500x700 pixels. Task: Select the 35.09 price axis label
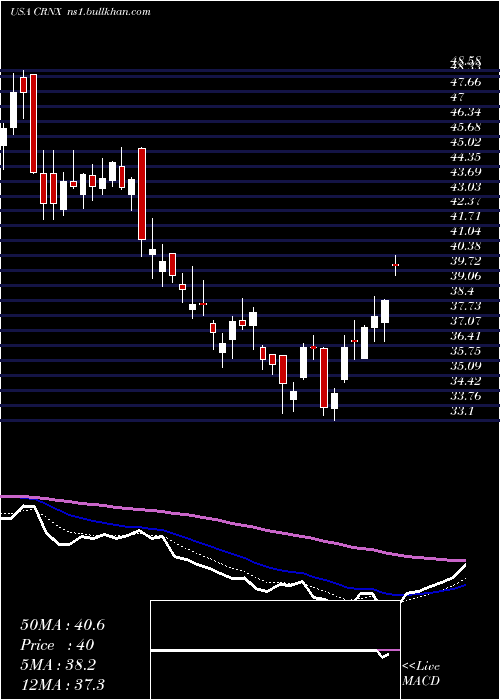[465, 366]
